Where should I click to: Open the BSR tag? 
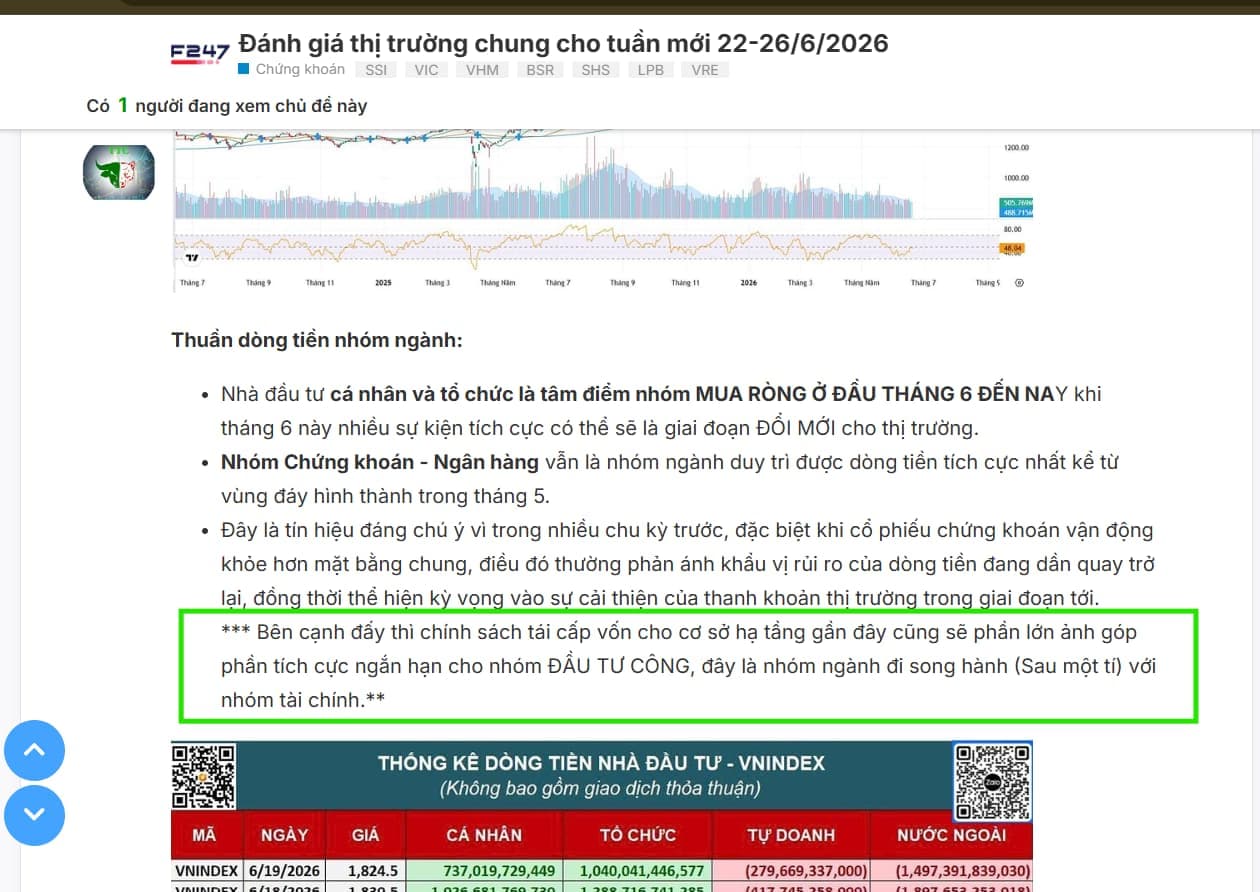540,70
